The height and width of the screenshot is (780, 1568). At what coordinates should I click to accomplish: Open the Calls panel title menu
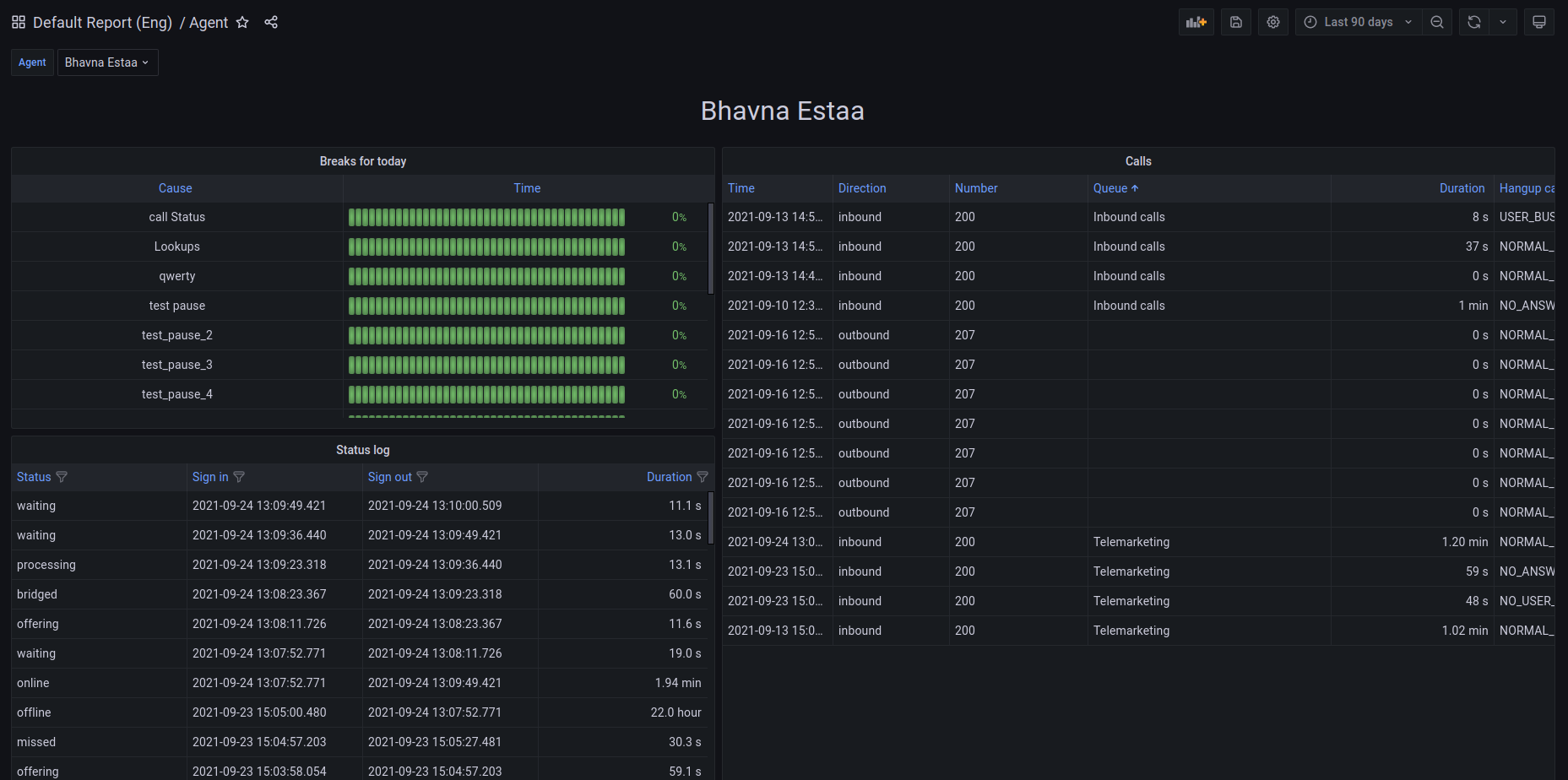(1138, 161)
